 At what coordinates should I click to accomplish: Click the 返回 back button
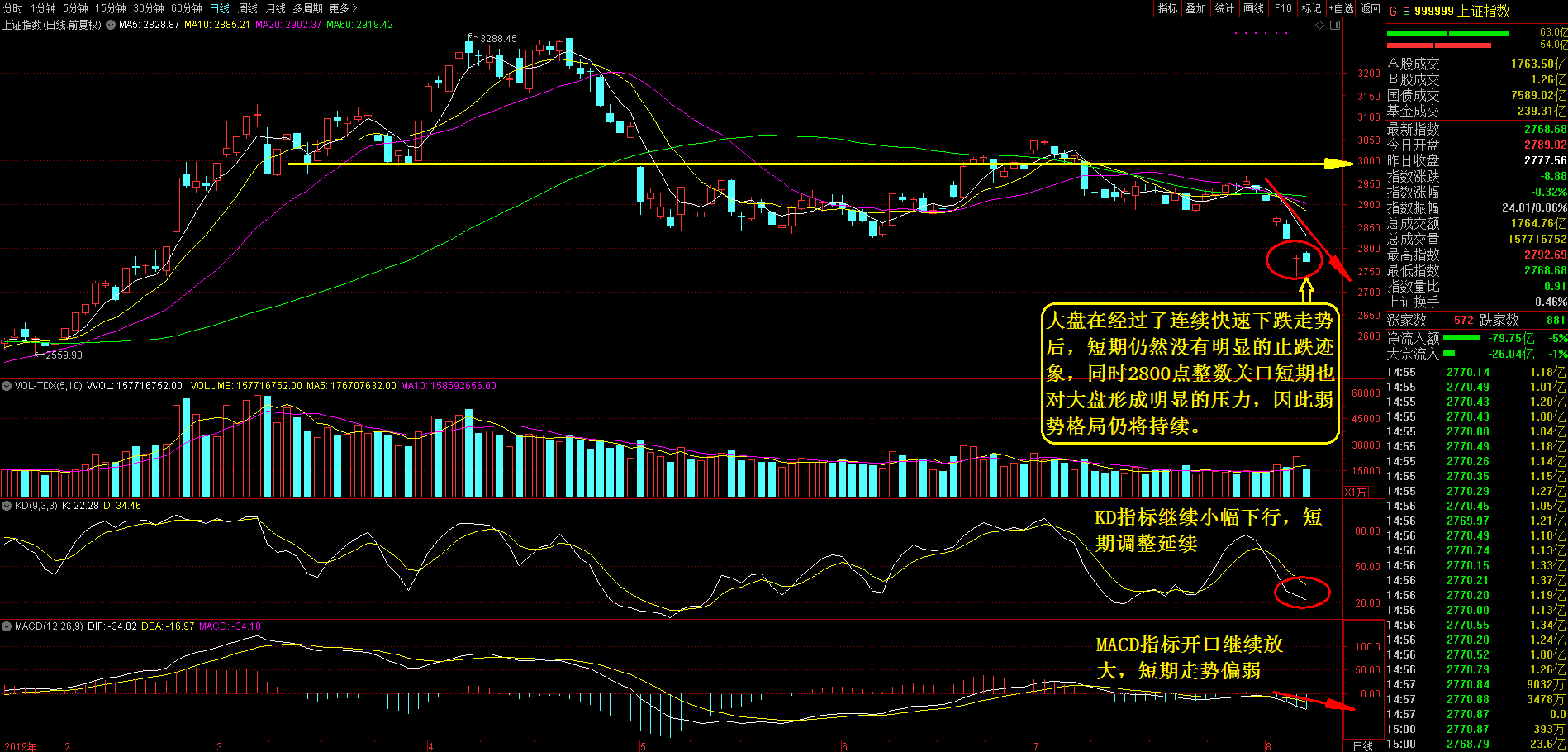(x=1371, y=8)
